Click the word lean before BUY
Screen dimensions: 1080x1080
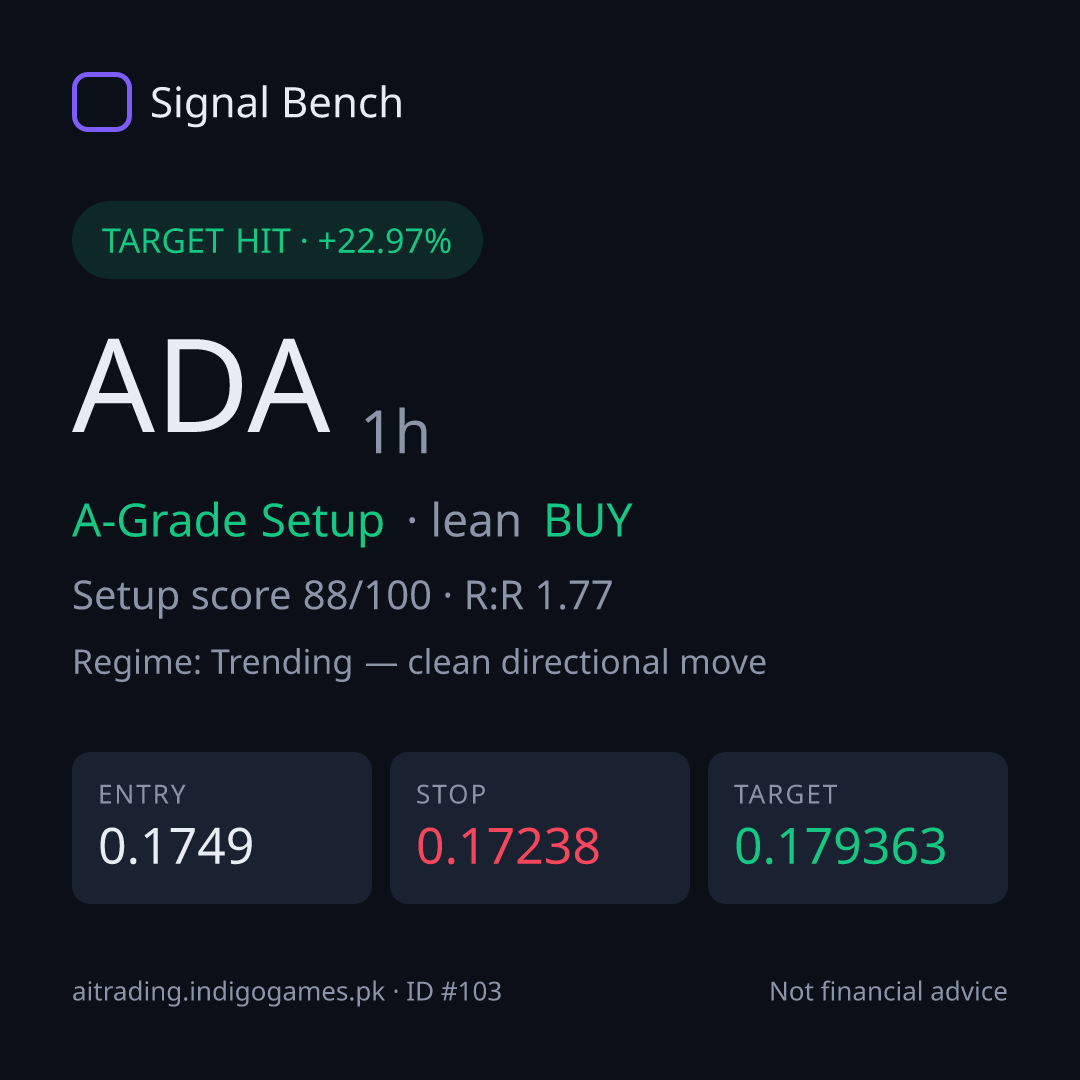coord(475,520)
